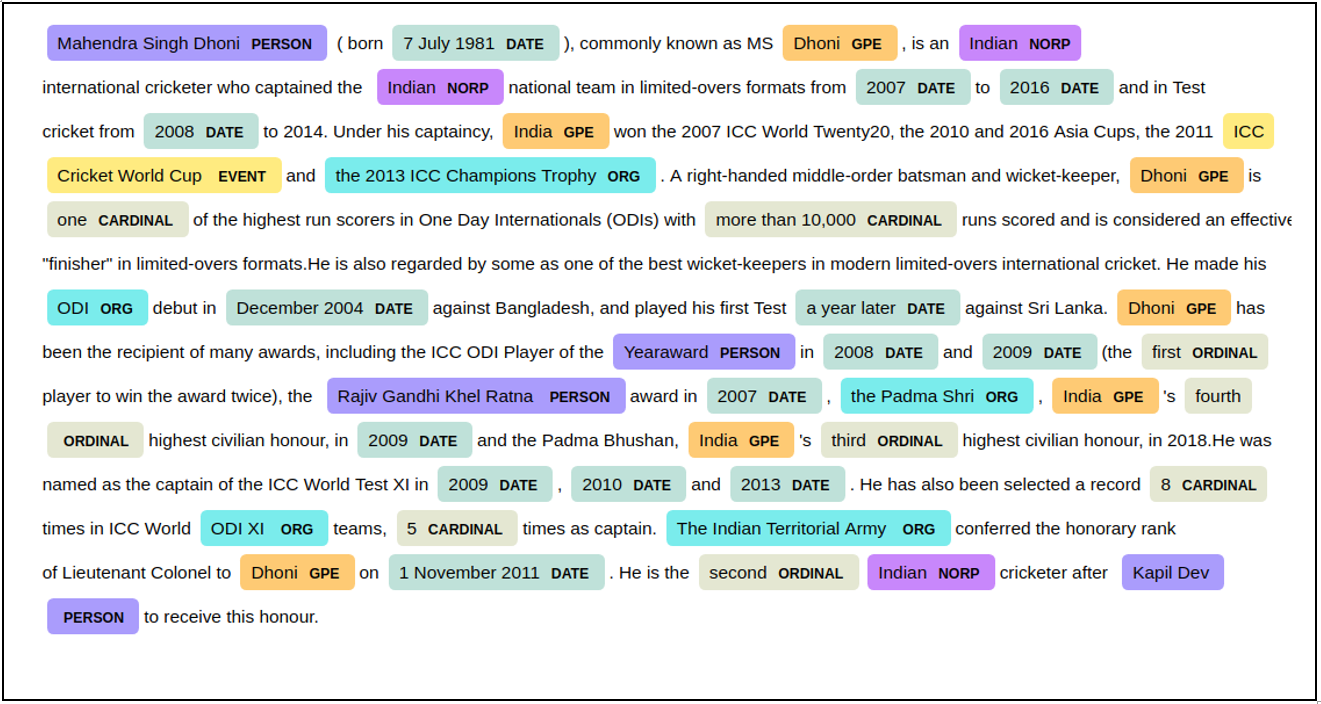Select the 'more than 10,000' CARDINAL entity
Image resolution: width=1321 pixels, height=704 pixels.
tap(829, 220)
